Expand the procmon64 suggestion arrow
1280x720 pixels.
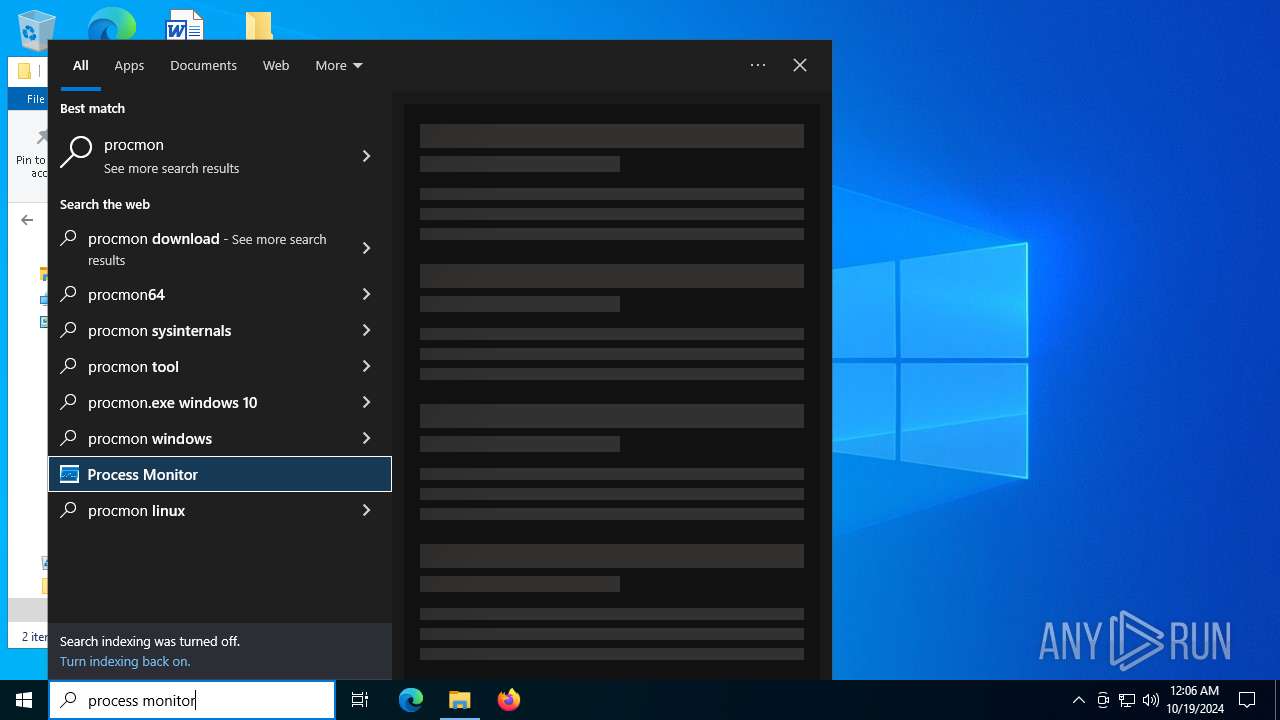coord(366,294)
